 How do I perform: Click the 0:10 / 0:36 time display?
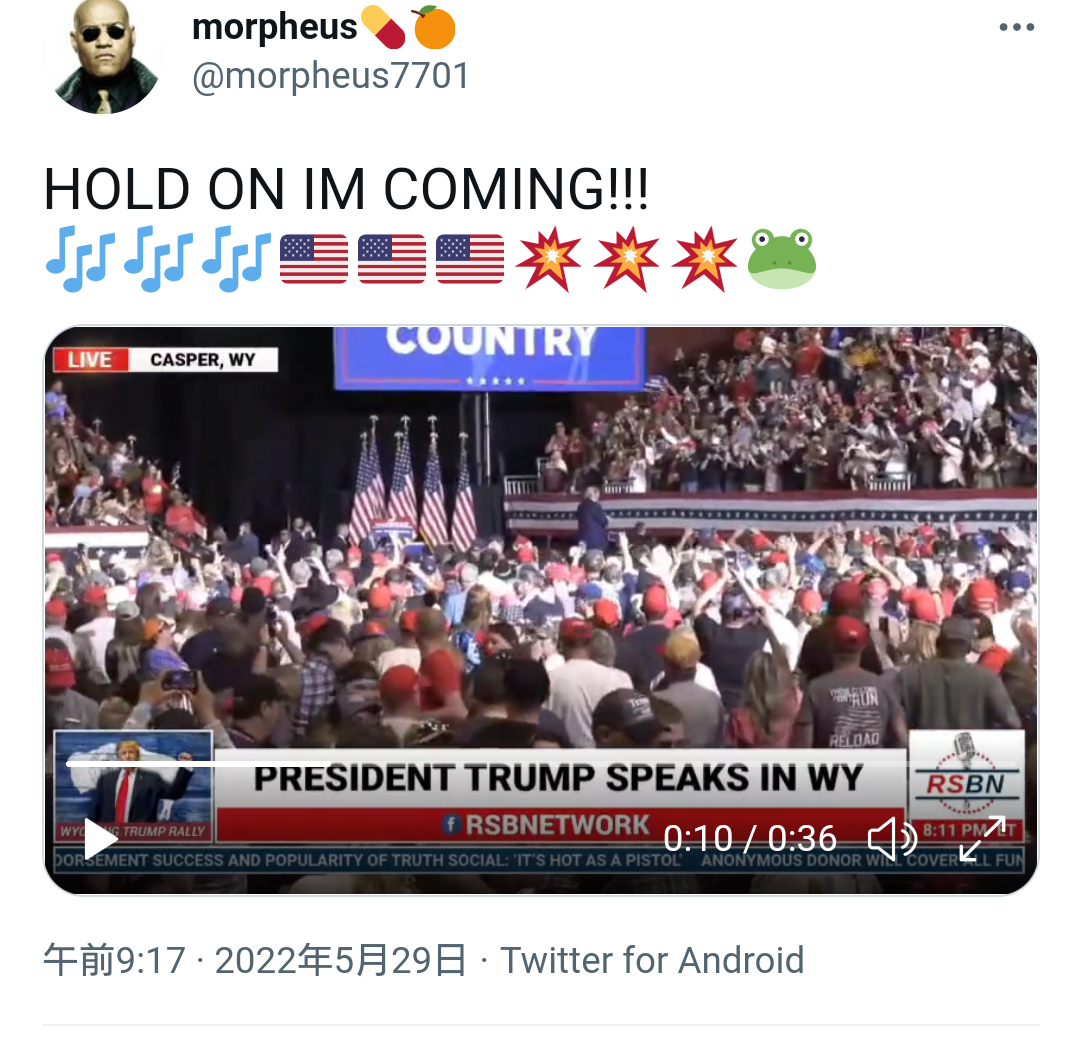(749, 838)
